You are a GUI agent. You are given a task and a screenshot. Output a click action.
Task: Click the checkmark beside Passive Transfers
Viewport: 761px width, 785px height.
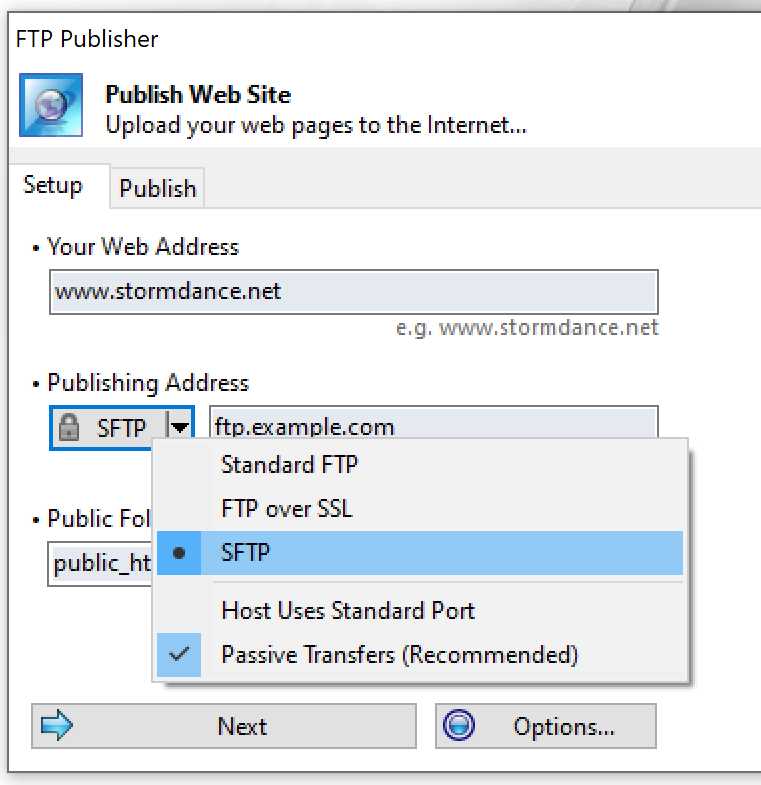coord(179,654)
